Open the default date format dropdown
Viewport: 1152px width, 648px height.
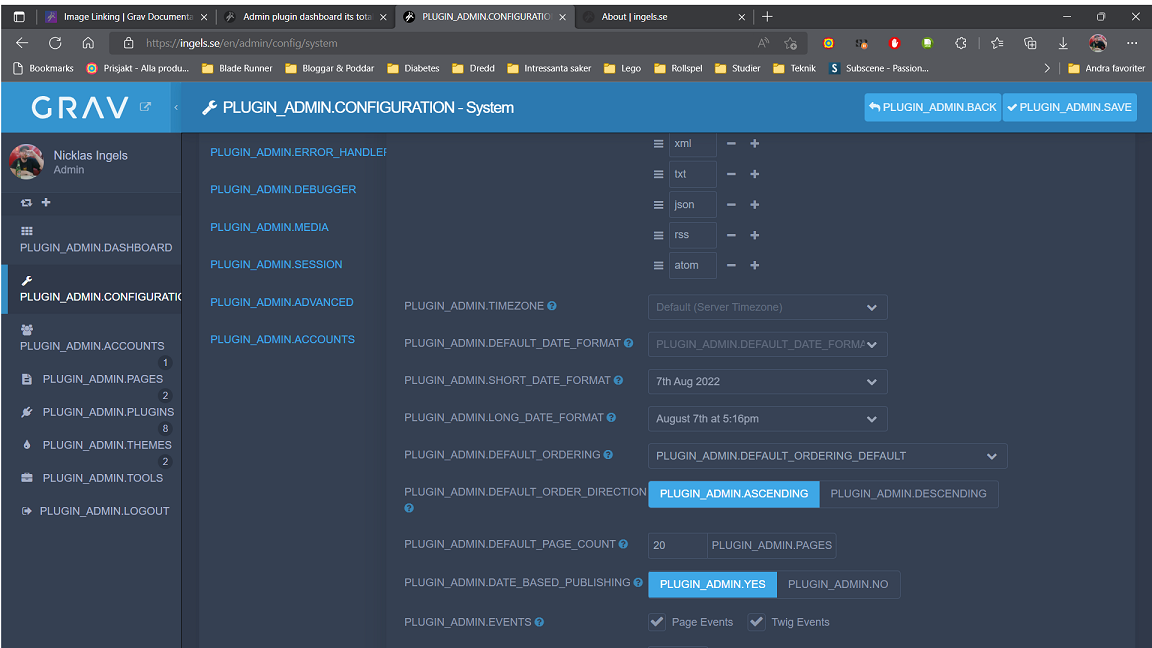767,344
